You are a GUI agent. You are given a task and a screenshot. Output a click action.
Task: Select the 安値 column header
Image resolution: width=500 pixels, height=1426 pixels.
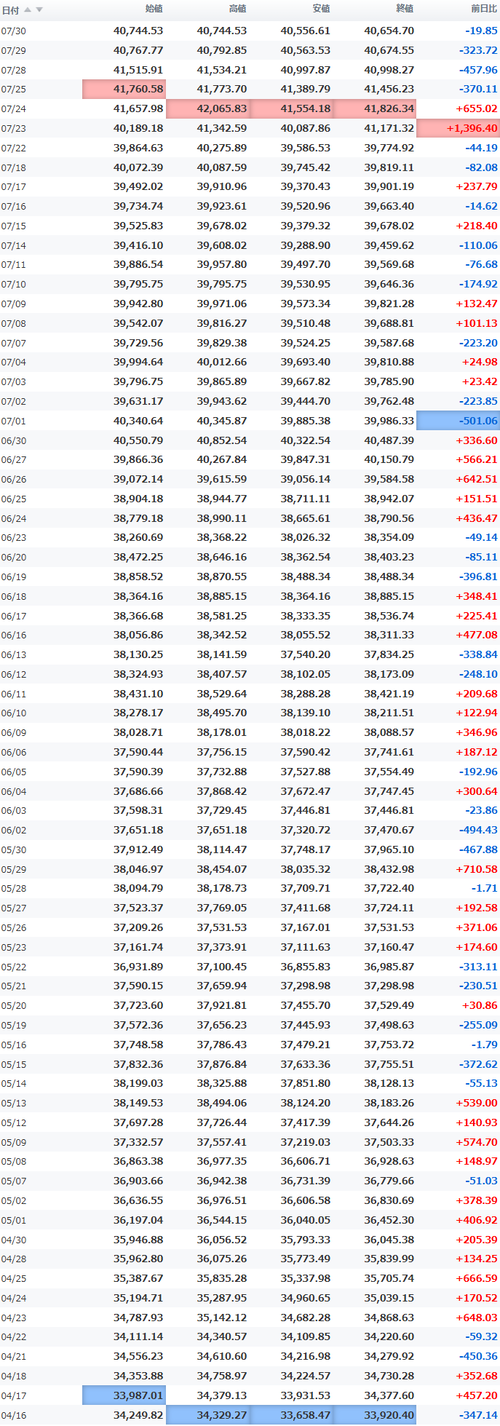(320, 9)
